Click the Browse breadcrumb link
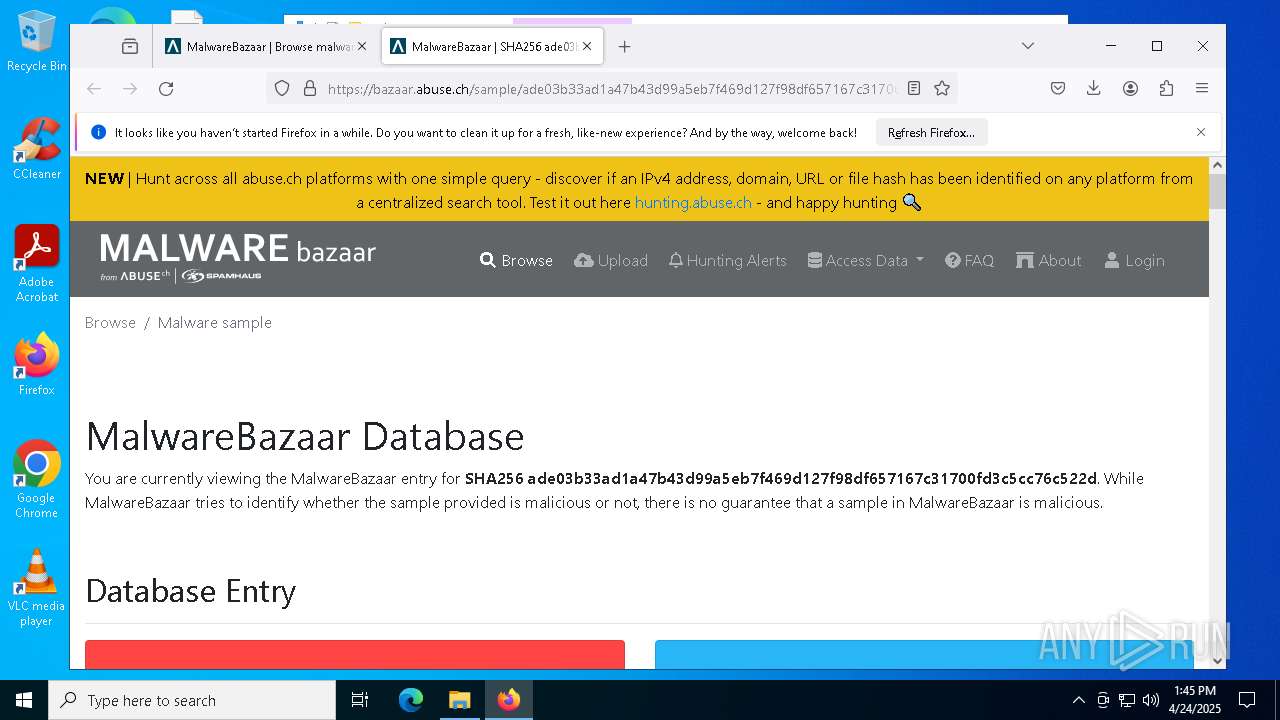Image resolution: width=1280 pixels, height=720 pixels. click(x=110, y=322)
